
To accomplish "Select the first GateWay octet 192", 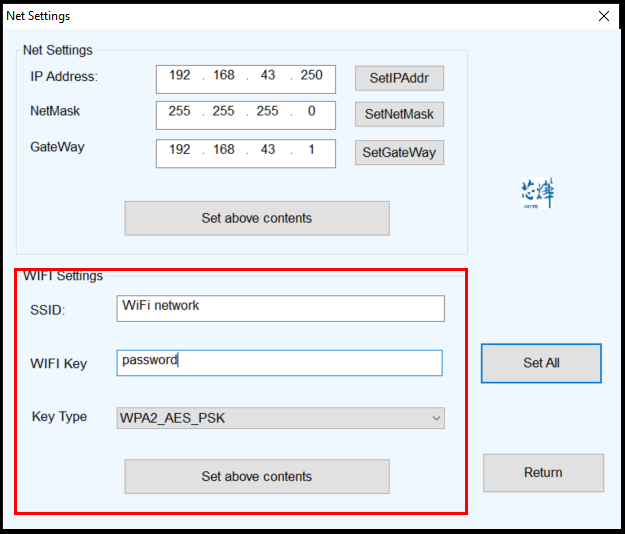I will [180, 150].
